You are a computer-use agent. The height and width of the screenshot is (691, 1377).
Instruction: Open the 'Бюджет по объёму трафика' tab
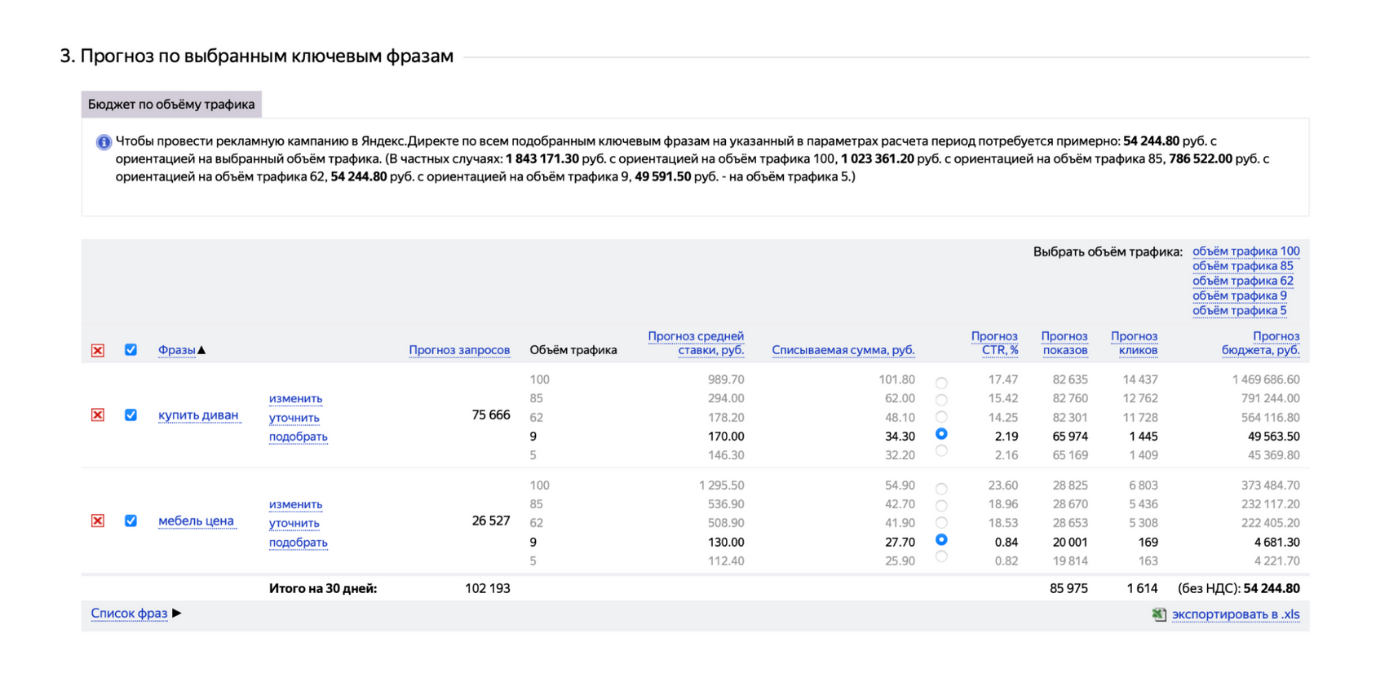[171, 104]
